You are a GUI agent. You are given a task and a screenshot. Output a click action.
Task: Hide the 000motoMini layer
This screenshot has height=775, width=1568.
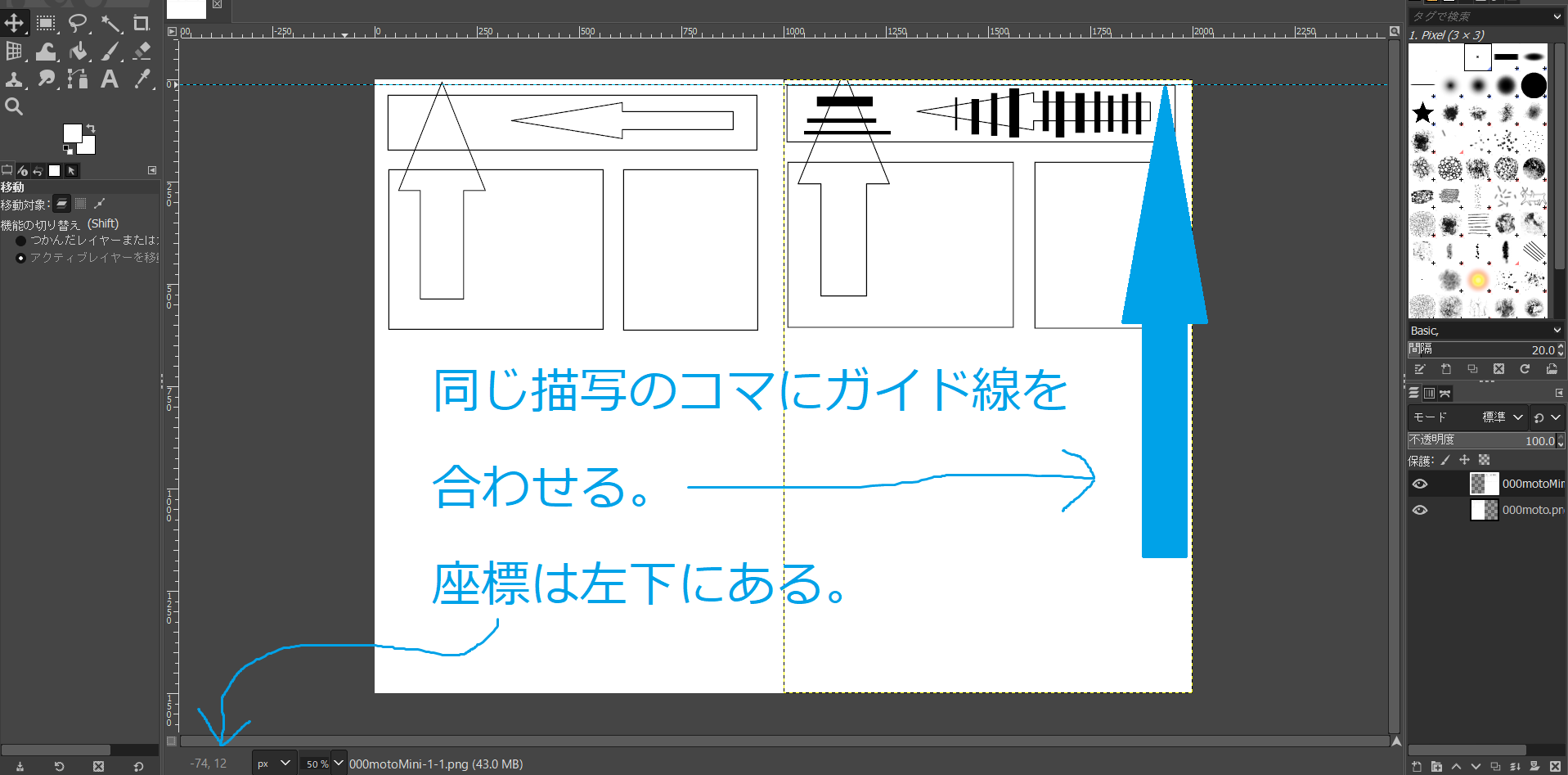tap(1420, 484)
